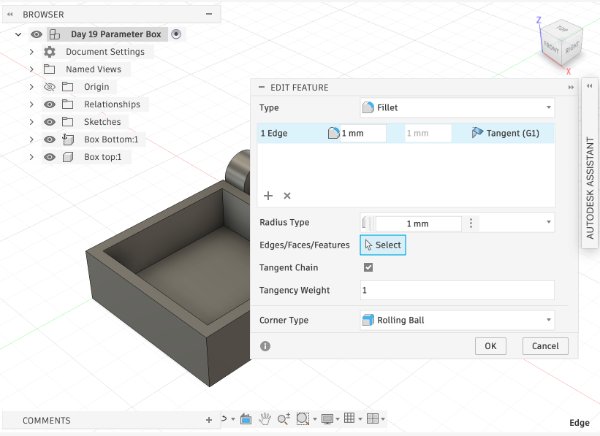Click the Select button for Edges/Faces/Features
Image resolution: width=600 pixels, height=436 pixels.
click(383, 245)
